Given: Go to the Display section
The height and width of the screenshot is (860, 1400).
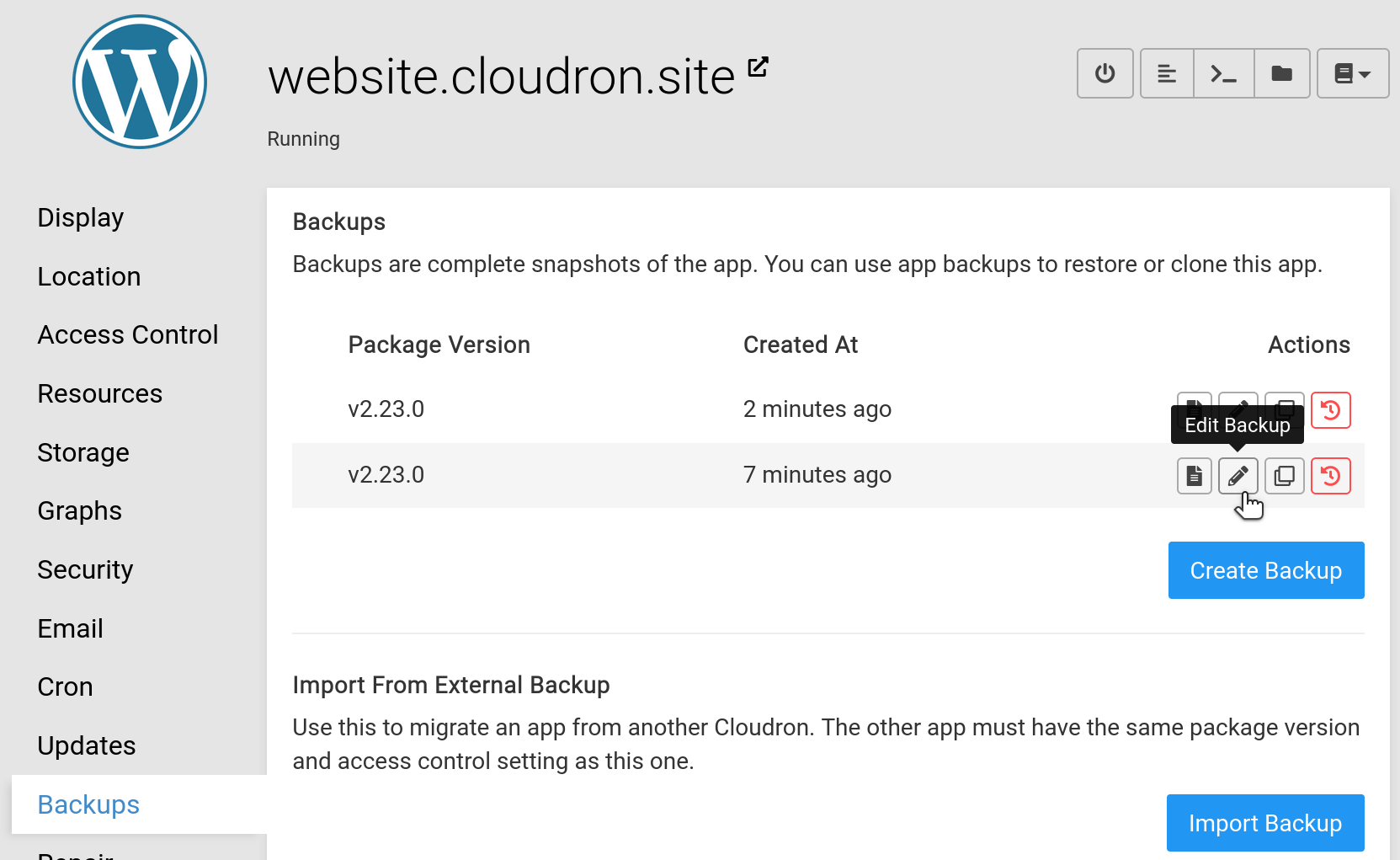Looking at the screenshot, I should point(81,218).
